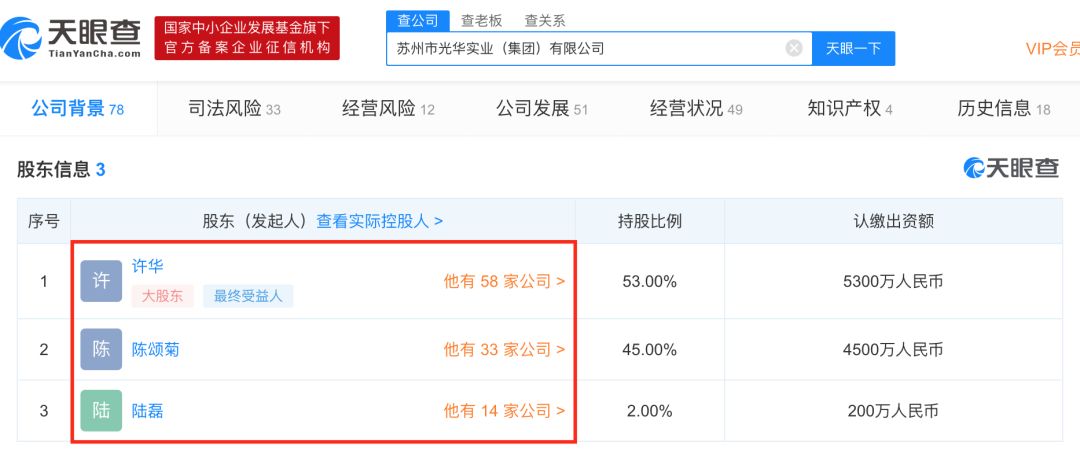Image resolution: width=1080 pixels, height=454 pixels.
Task: Click the 查看实际控股人 link
Action: click(379, 221)
